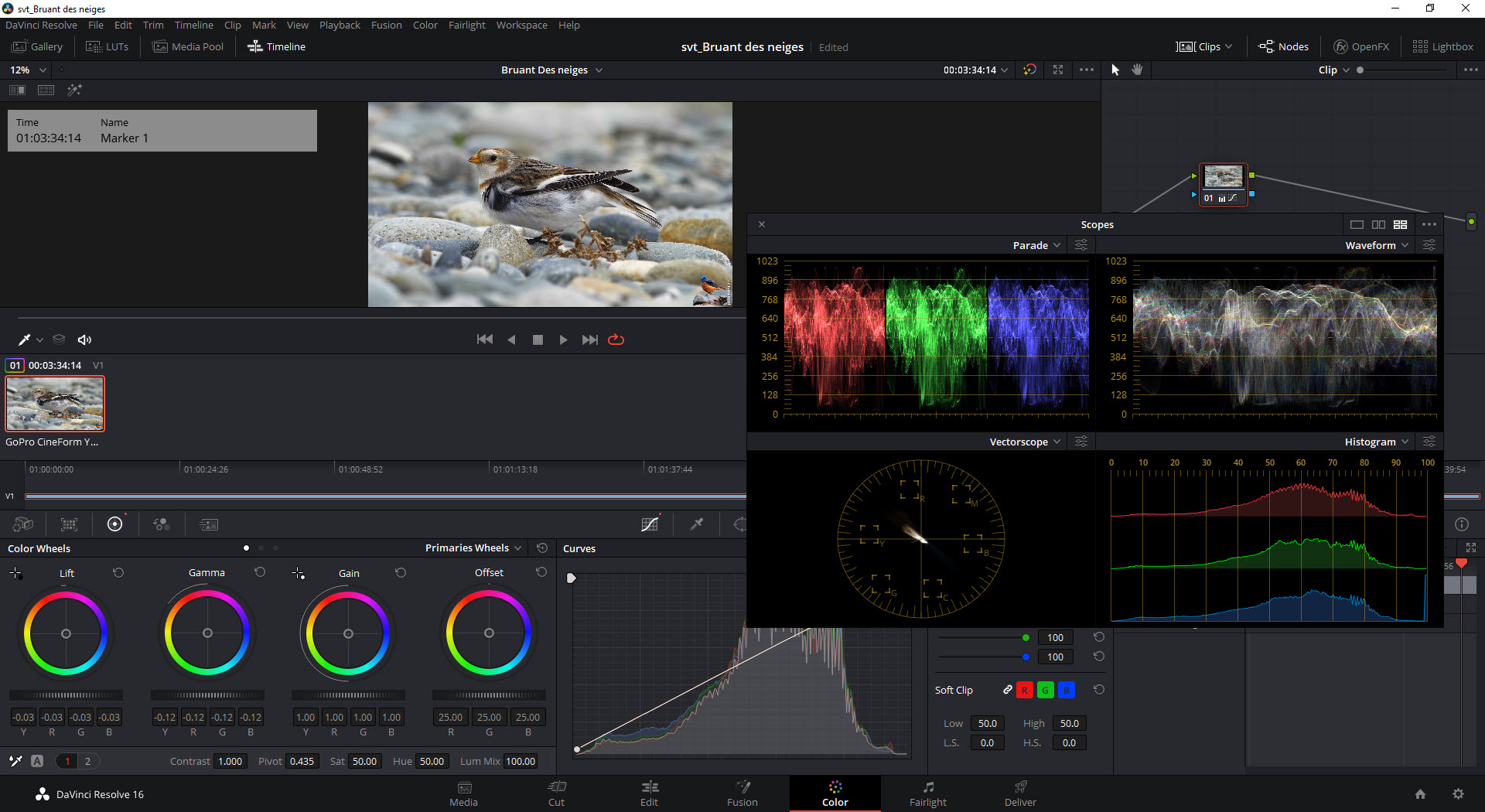
Task: Toggle bypass color grades icon
Action: click(x=1029, y=70)
